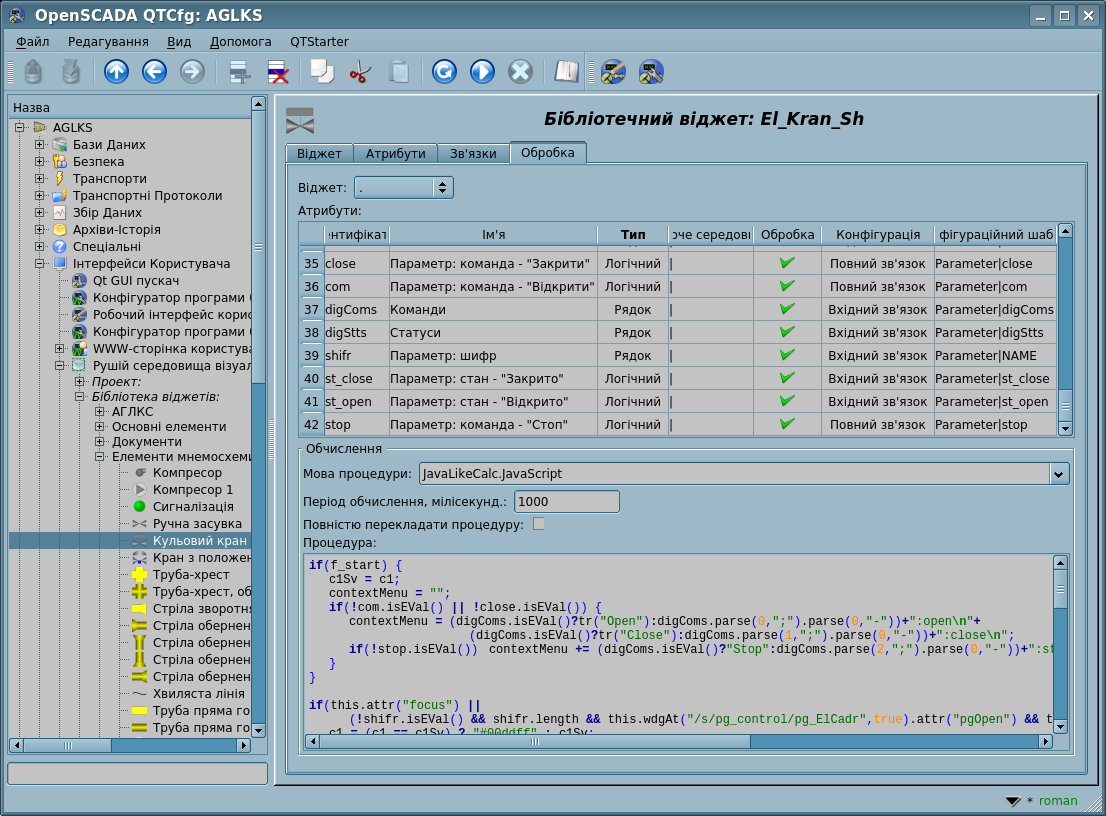Toggle the Обробка checkmark for the digStts row

pos(787,332)
